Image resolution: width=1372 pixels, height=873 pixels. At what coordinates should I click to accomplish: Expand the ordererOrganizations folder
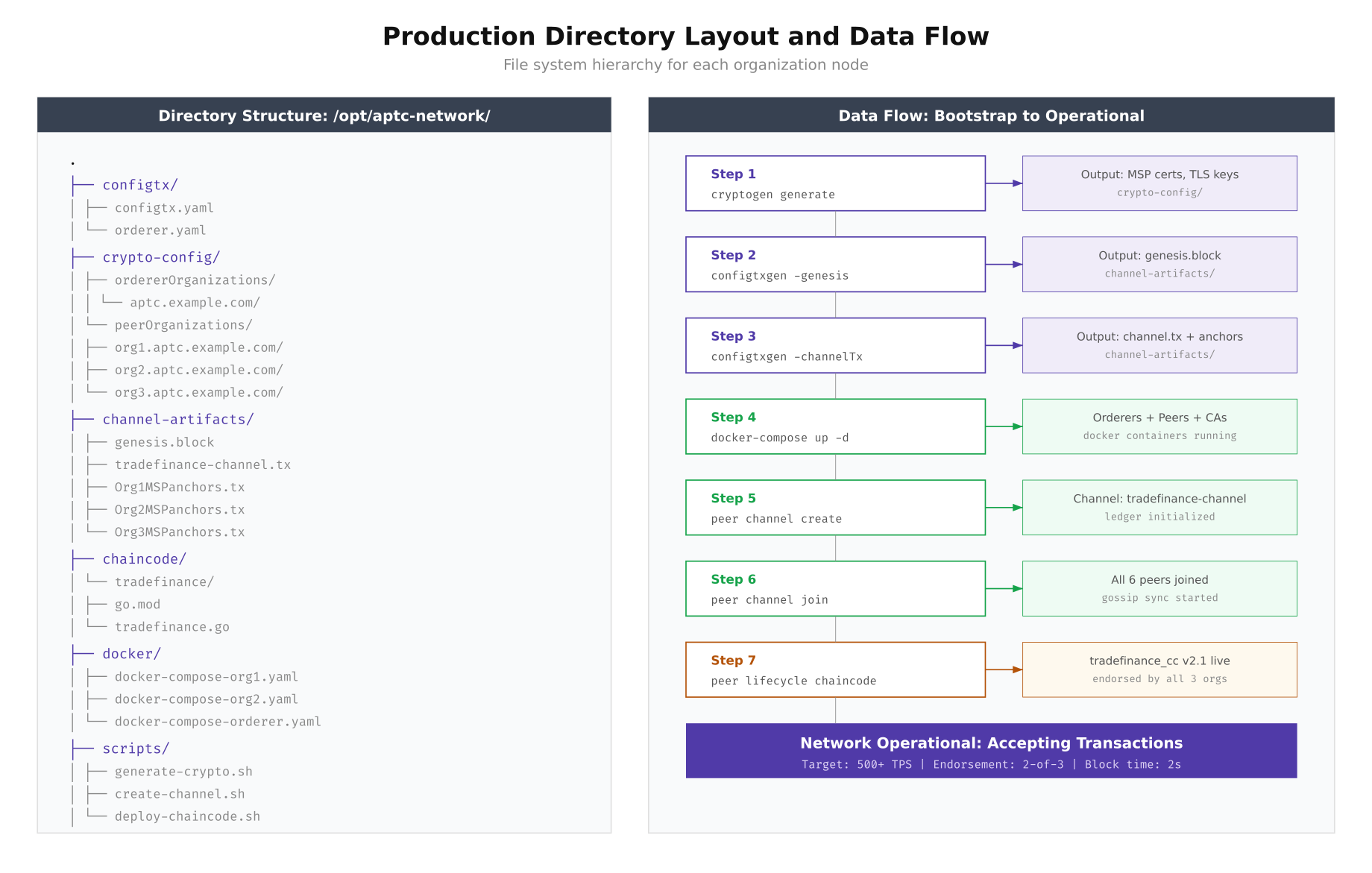(195, 280)
